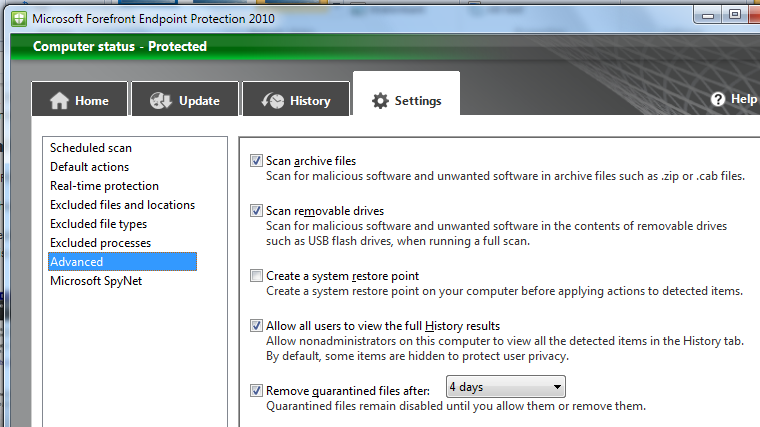Click the Update tab globe icon
The image size is (760, 427).
pyautogui.click(x=161, y=101)
